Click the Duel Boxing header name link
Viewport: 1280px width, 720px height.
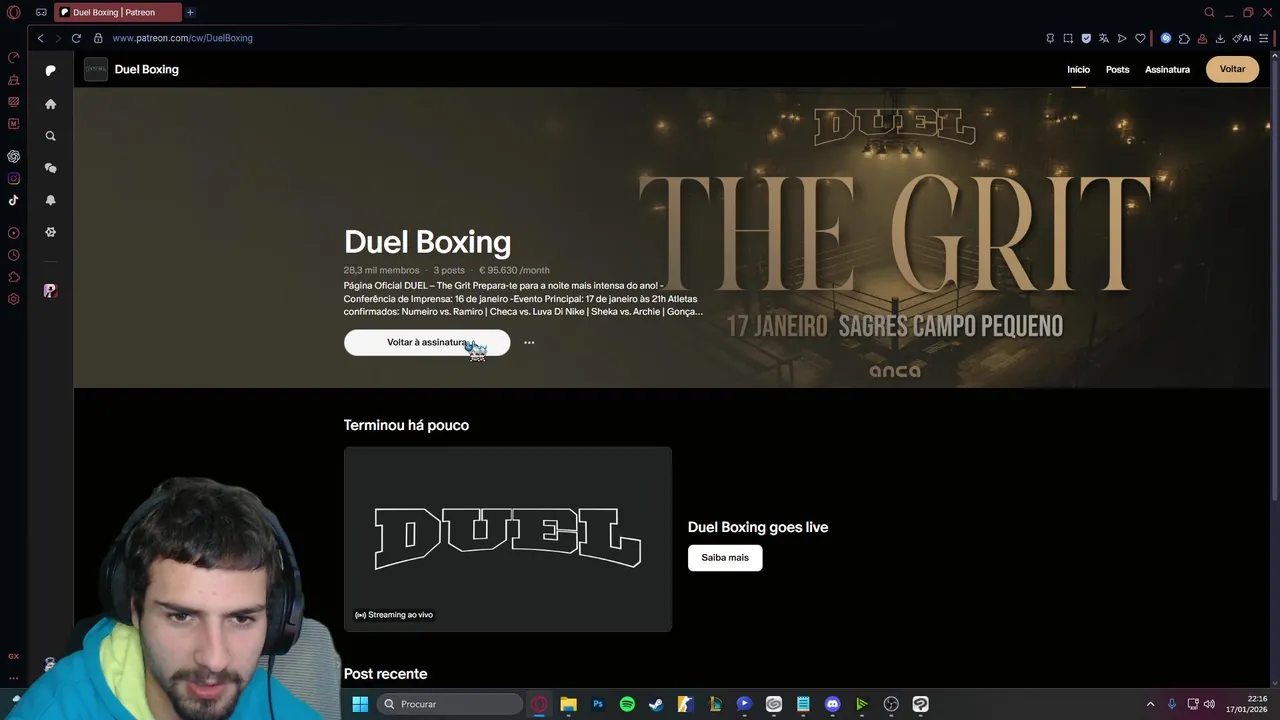[x=147, y=69]
